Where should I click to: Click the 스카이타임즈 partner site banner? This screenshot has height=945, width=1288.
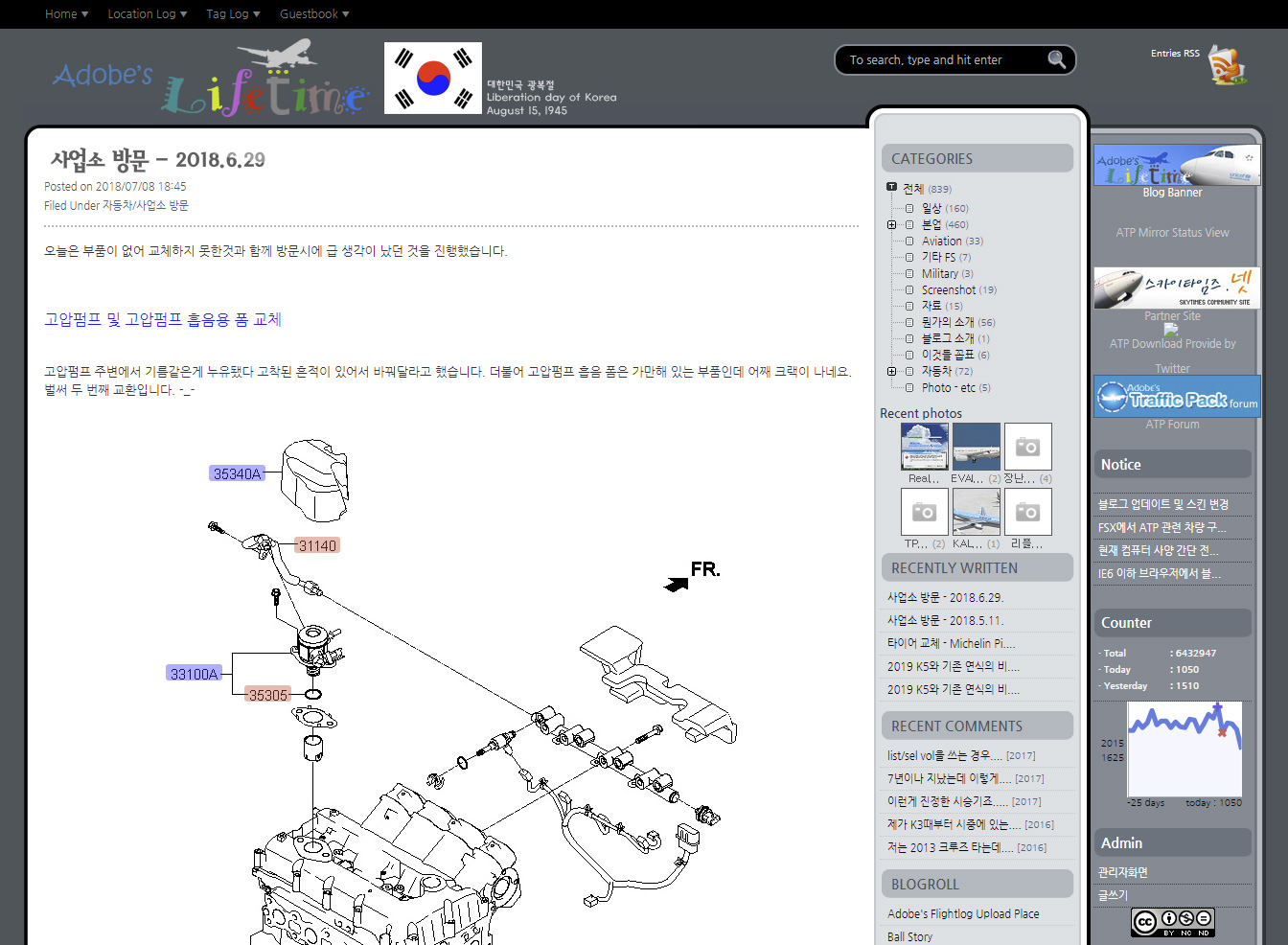(x=1177, y=288)
